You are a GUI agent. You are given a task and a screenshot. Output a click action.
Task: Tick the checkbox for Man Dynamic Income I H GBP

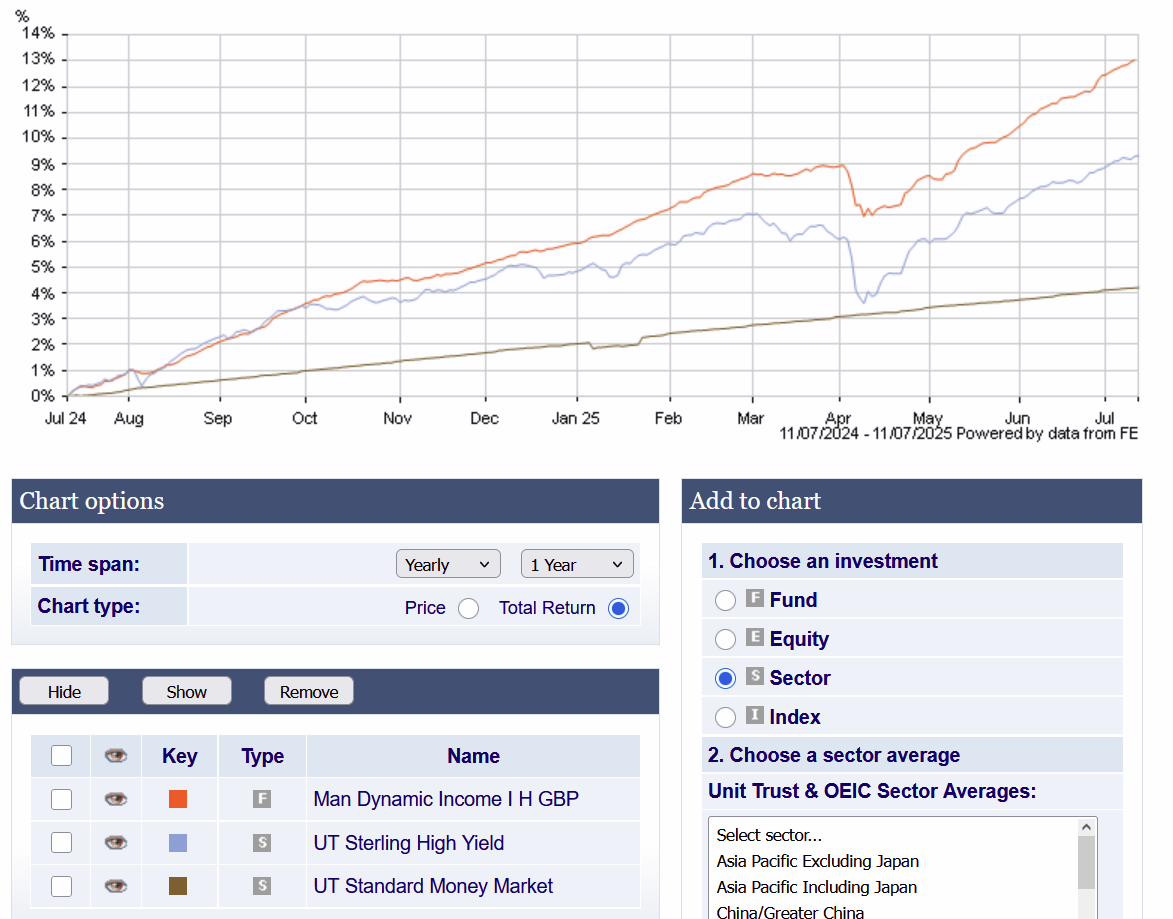pyautogui.click(x=62, y=799)
